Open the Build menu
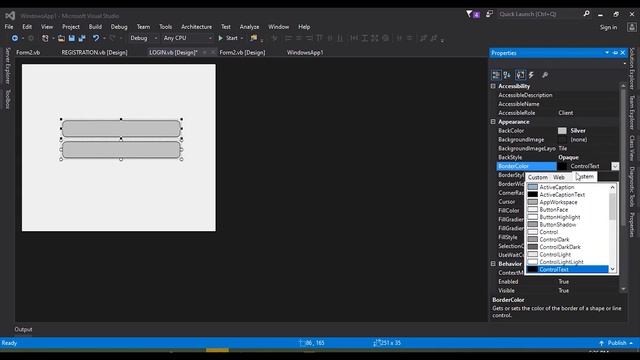 click(x=95, y=27)
